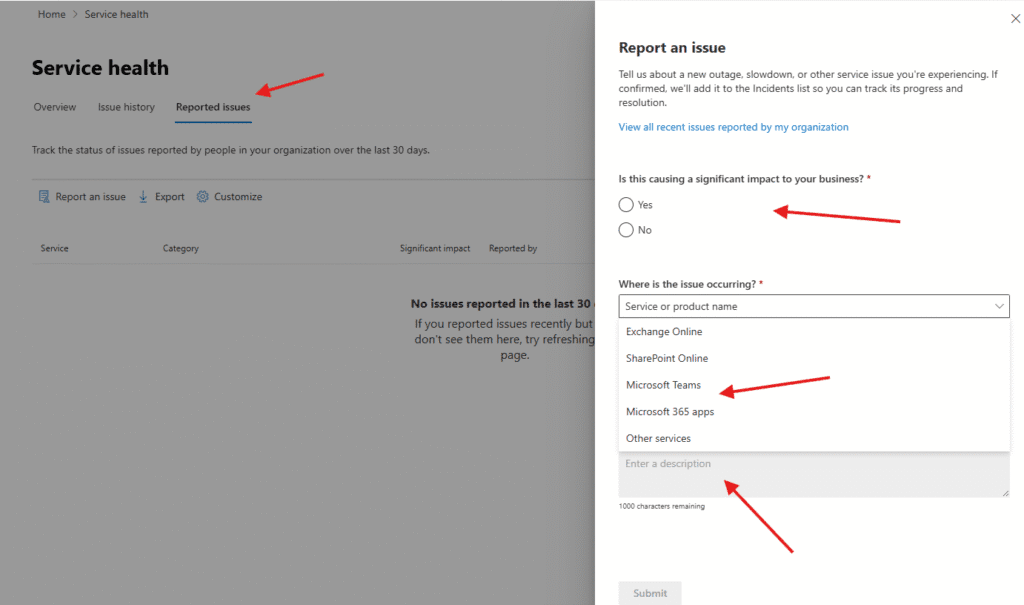Viewport: 1024px width, 605px height.
Task: Pick Microsoft 365 apps option
Action: pos(669,411)
